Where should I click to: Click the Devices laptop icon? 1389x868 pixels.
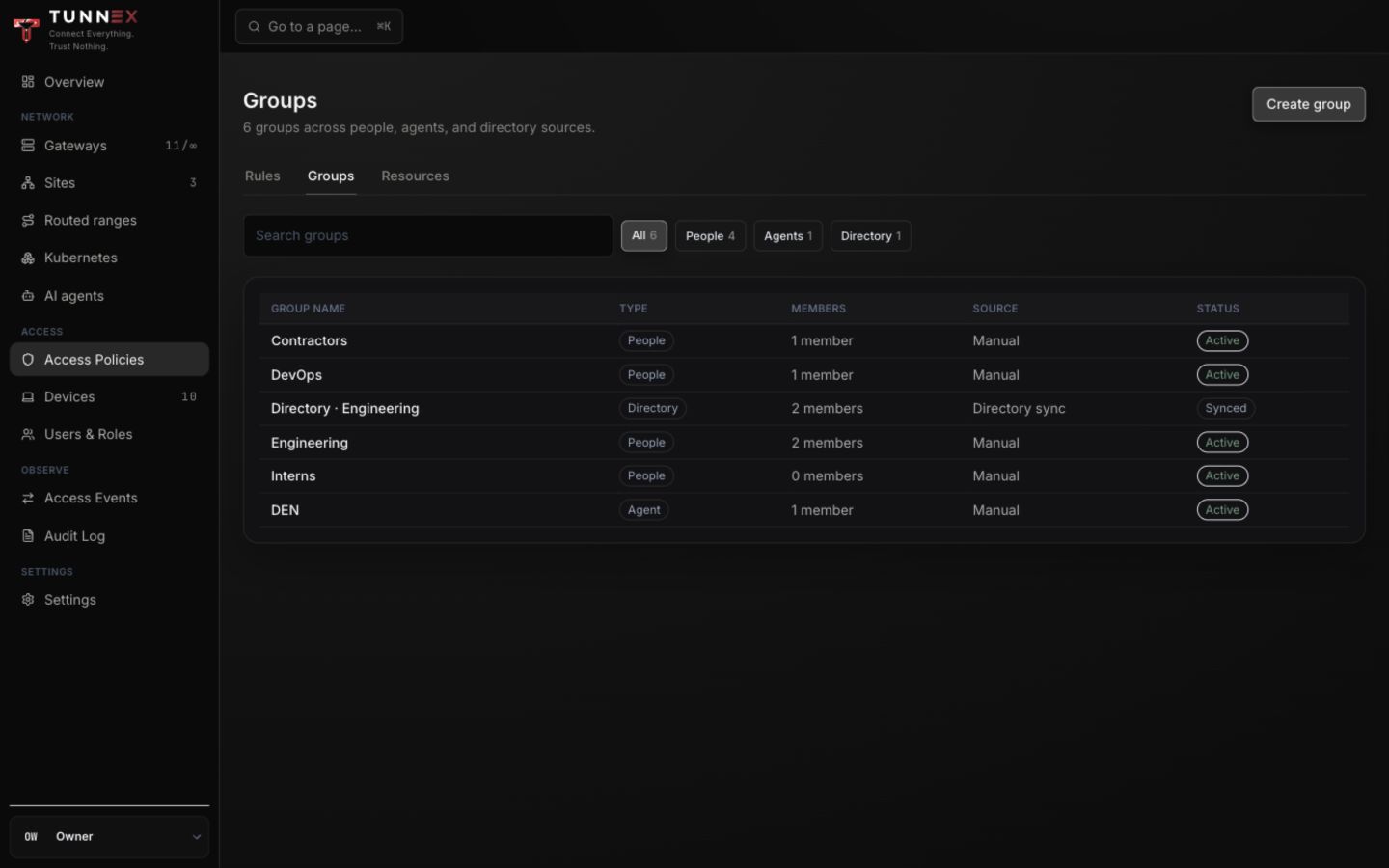(x=28, y=397)
